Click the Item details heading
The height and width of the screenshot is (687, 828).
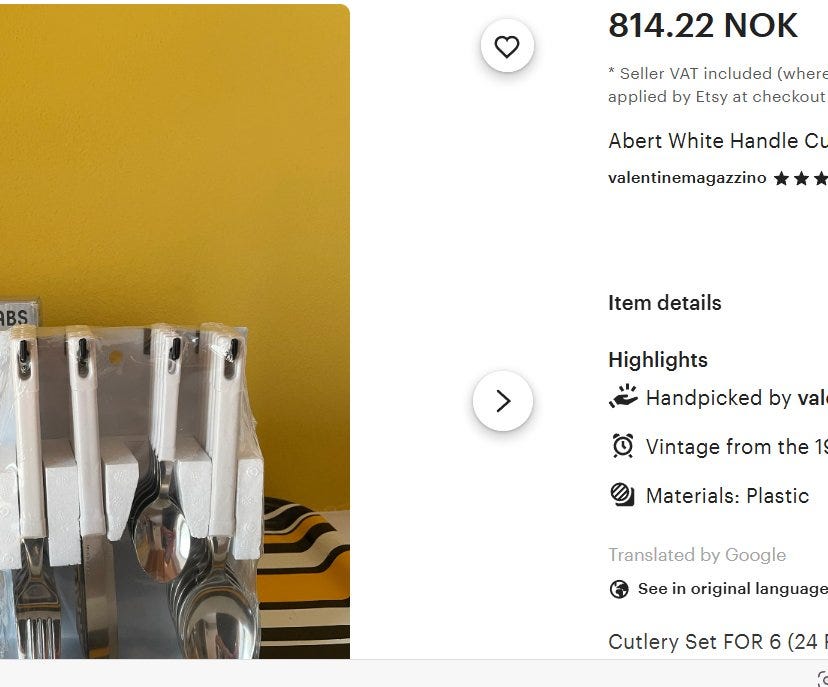(665, 303)
